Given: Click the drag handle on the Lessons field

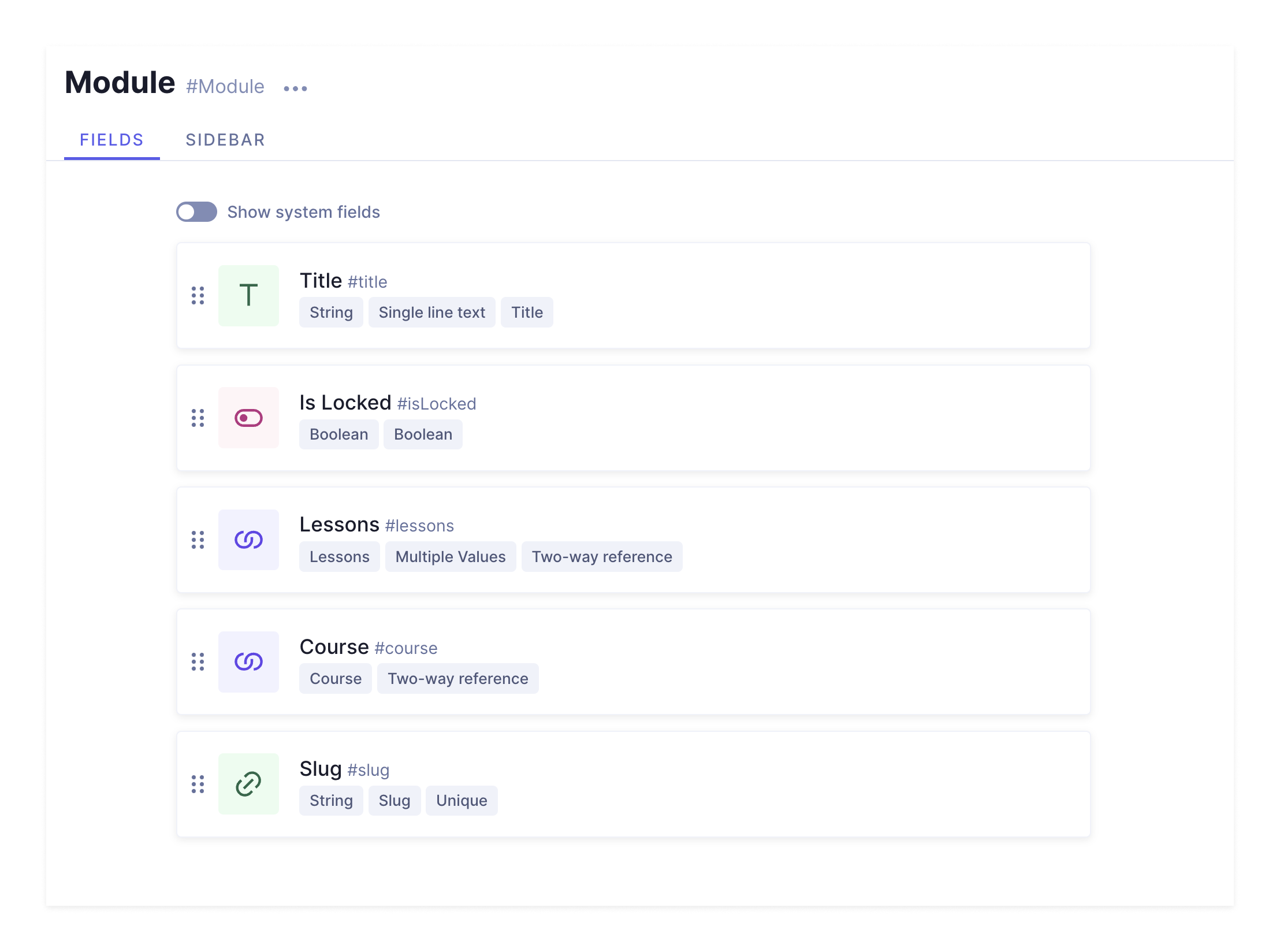Looking at the screenshot, I should coord(198,539).
